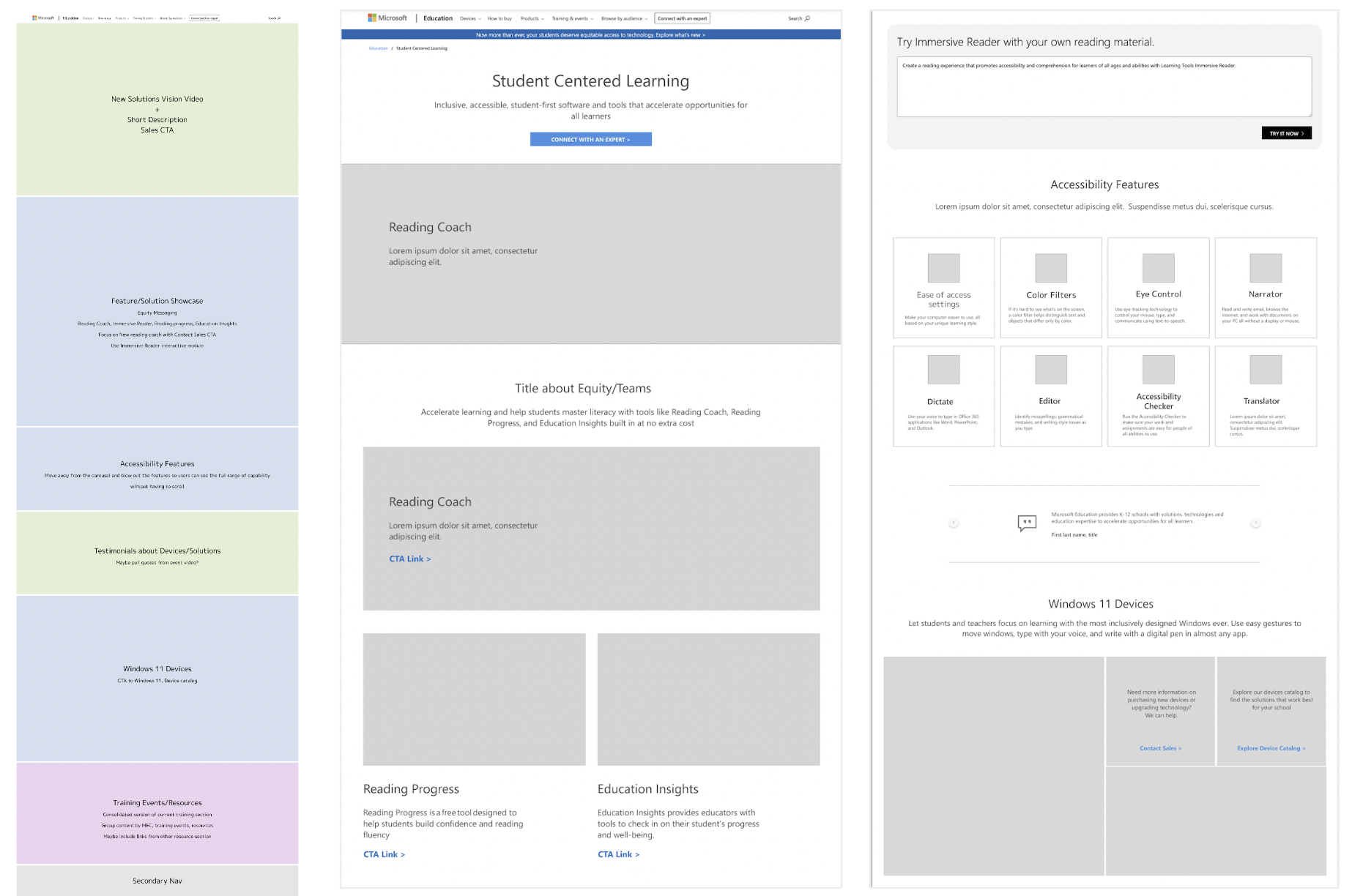Click the blue CONNECT WITH AN EXPERT button

(x=591, y=139)
